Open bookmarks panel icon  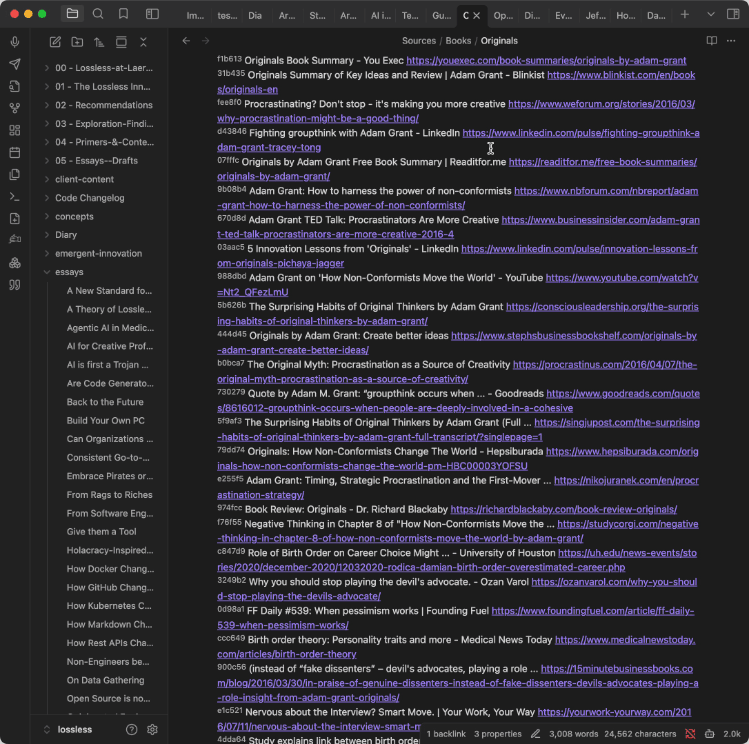124,14
